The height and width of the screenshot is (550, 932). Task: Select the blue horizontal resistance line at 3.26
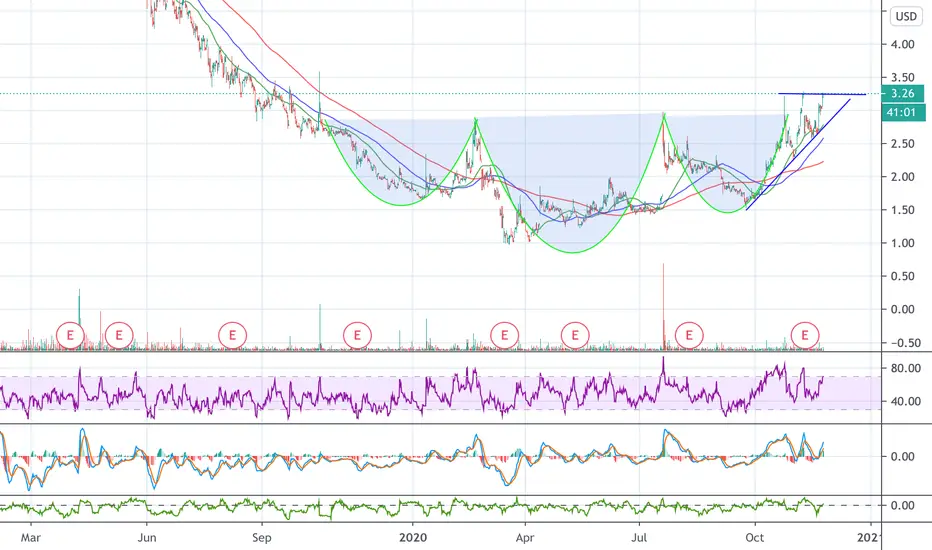(x=822, y=94)
